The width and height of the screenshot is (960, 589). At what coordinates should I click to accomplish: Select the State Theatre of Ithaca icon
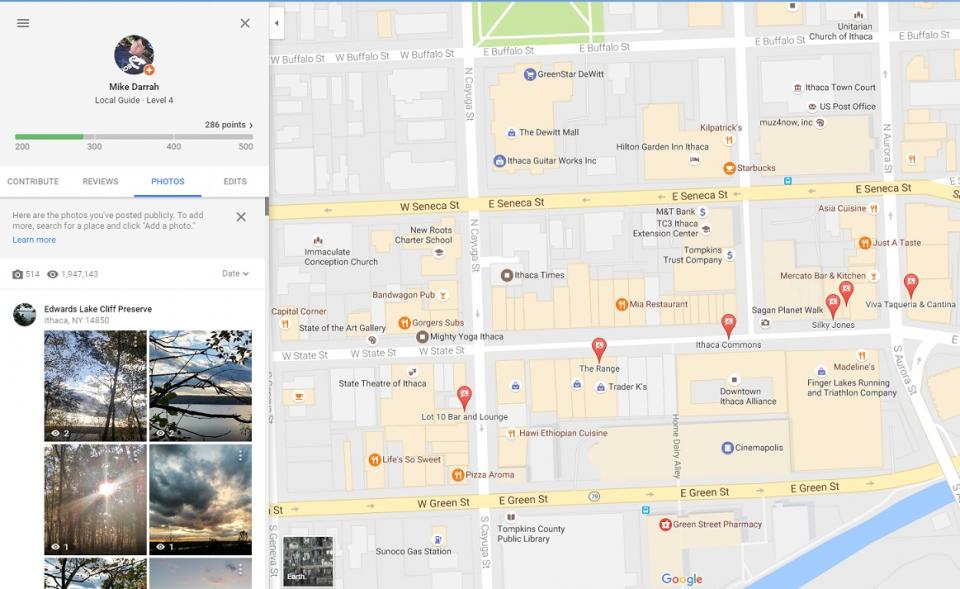coord(413,372)
